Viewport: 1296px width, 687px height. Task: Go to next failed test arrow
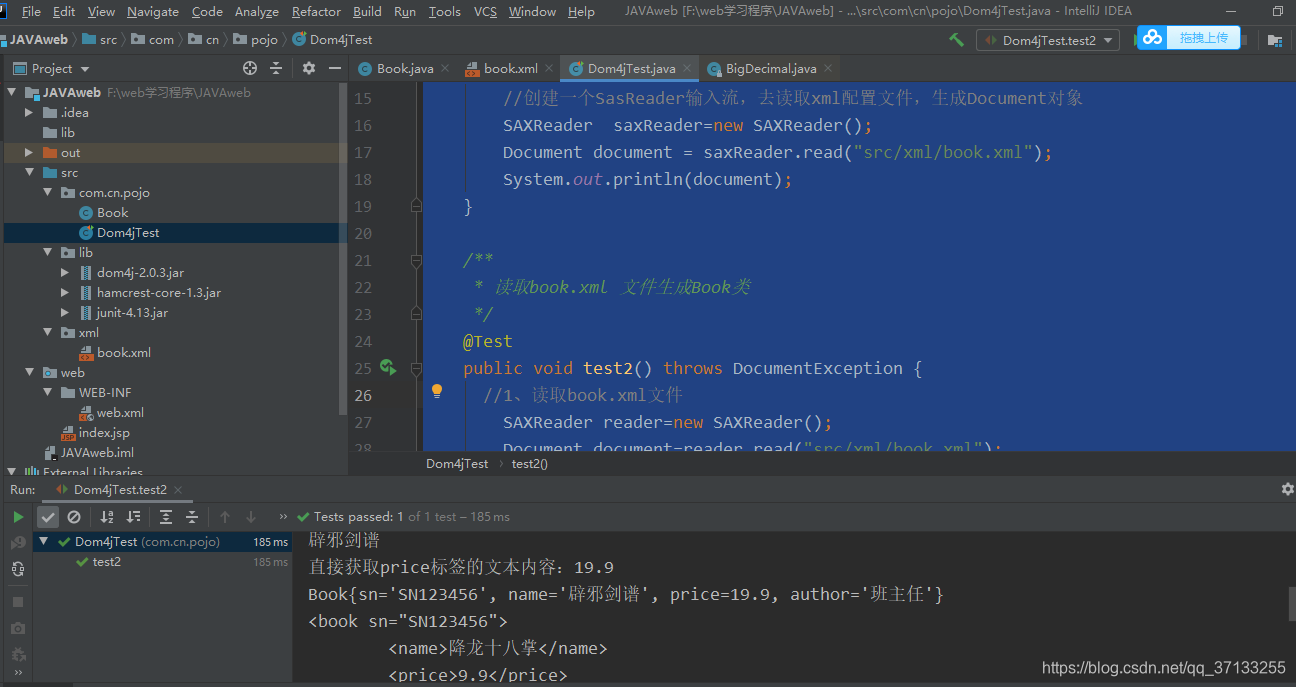pyautogui.click(x=251, y=517)
